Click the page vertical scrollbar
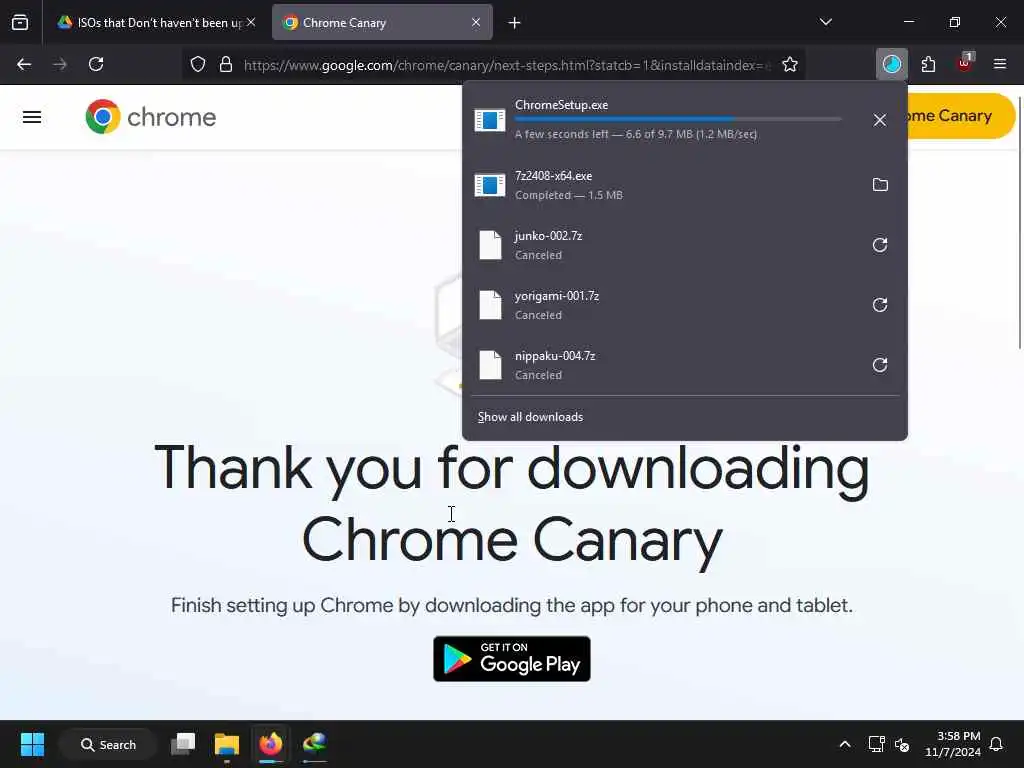 click(1019, 222)
